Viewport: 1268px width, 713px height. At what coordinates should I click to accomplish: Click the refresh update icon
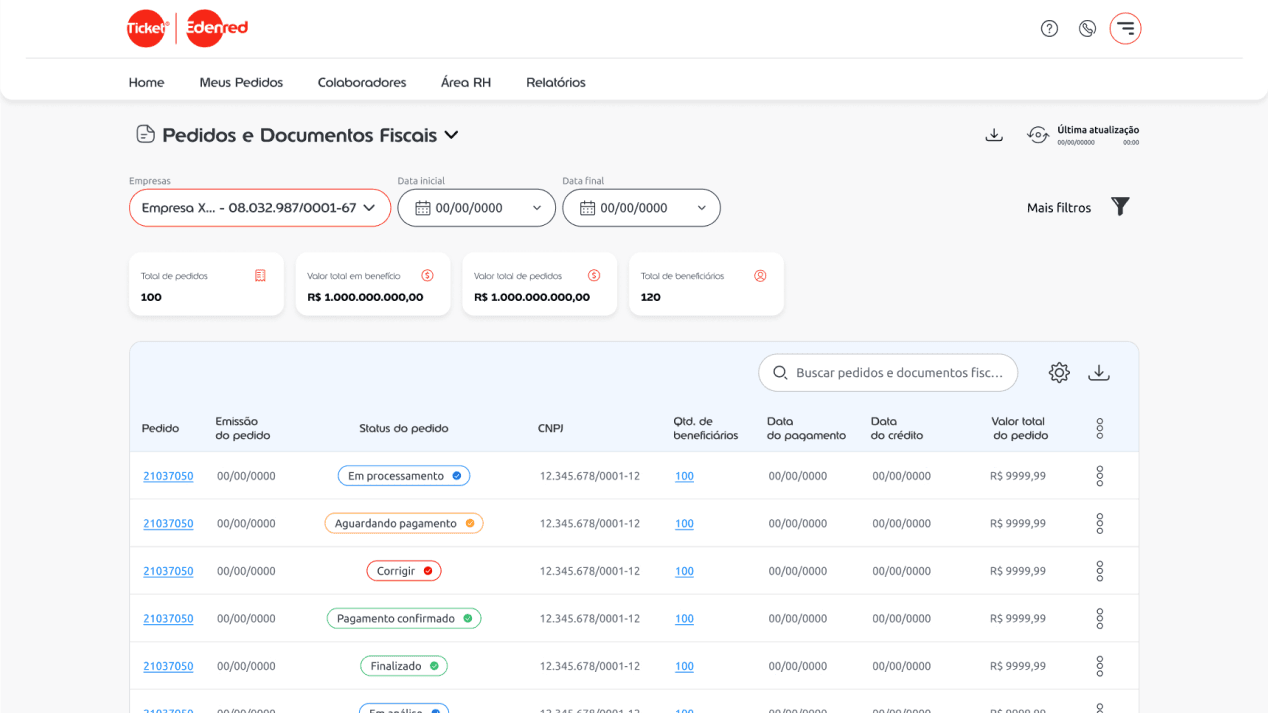pyautogui.click(x=1038, y=135)
